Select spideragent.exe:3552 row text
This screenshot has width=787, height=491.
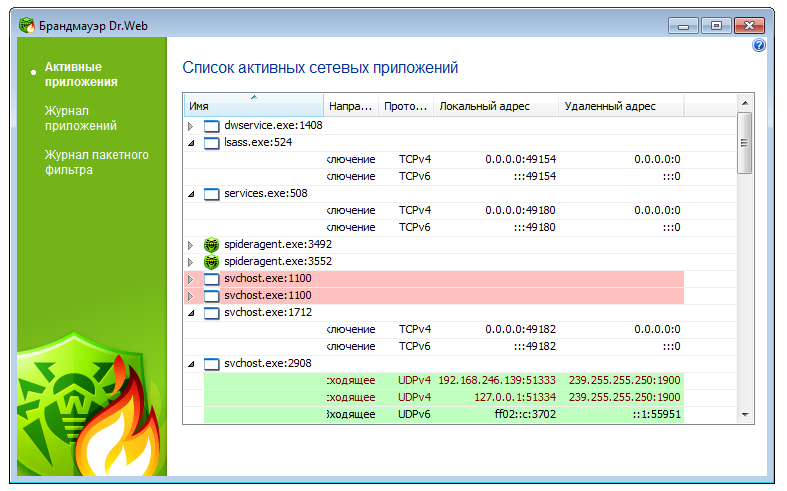click(278, 261)
